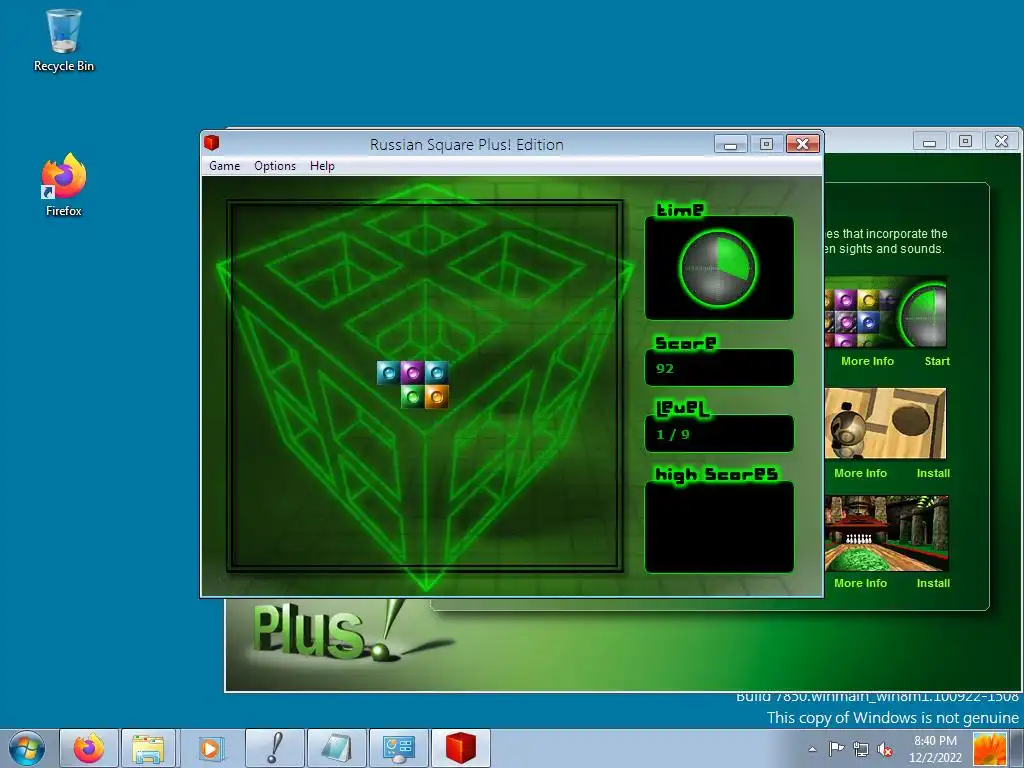Click the purple block in falling piece
1024x768 pixels.
[412, 372]
